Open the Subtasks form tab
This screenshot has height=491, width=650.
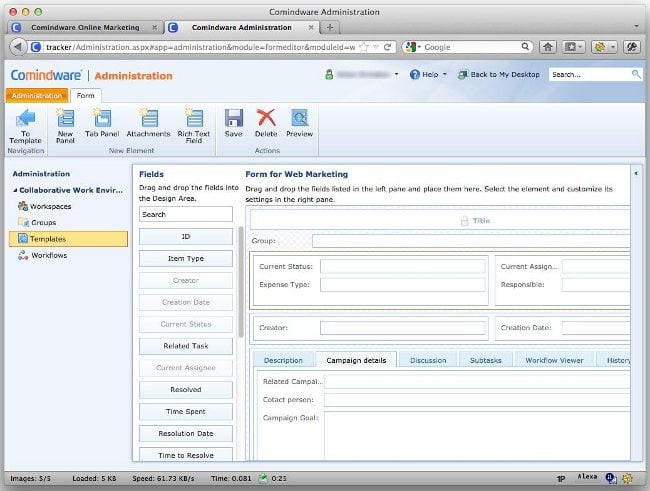pos(485,360)
